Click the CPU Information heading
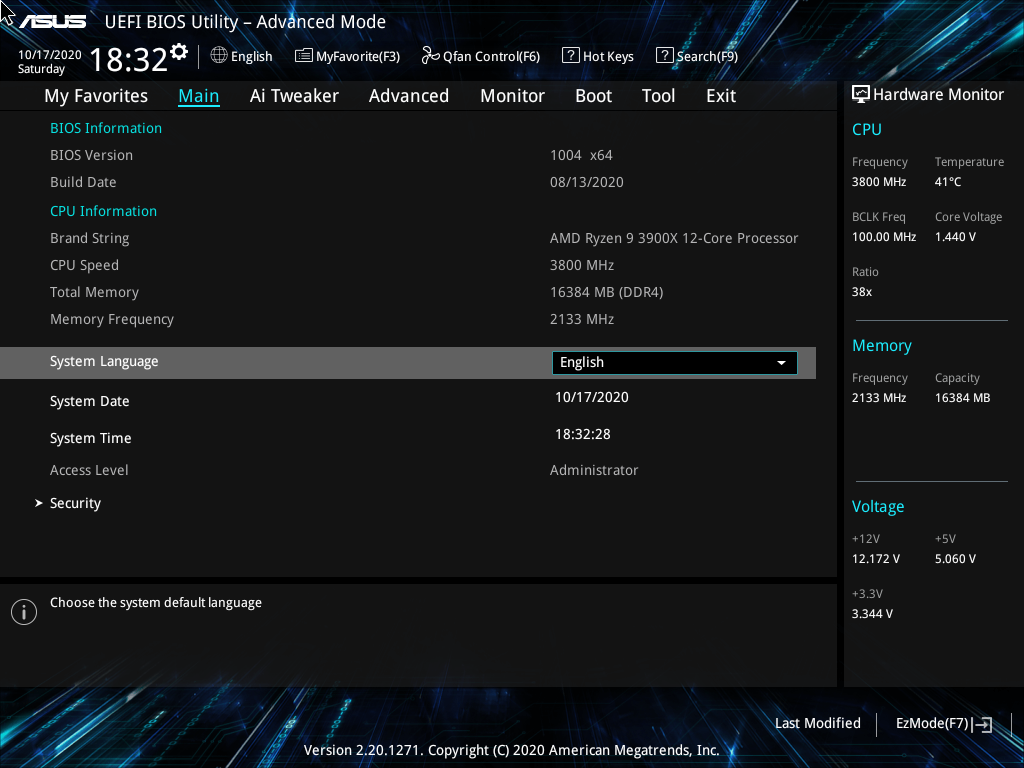Image resolution: width=1024 pixels, height=768 pixels. 103,211
